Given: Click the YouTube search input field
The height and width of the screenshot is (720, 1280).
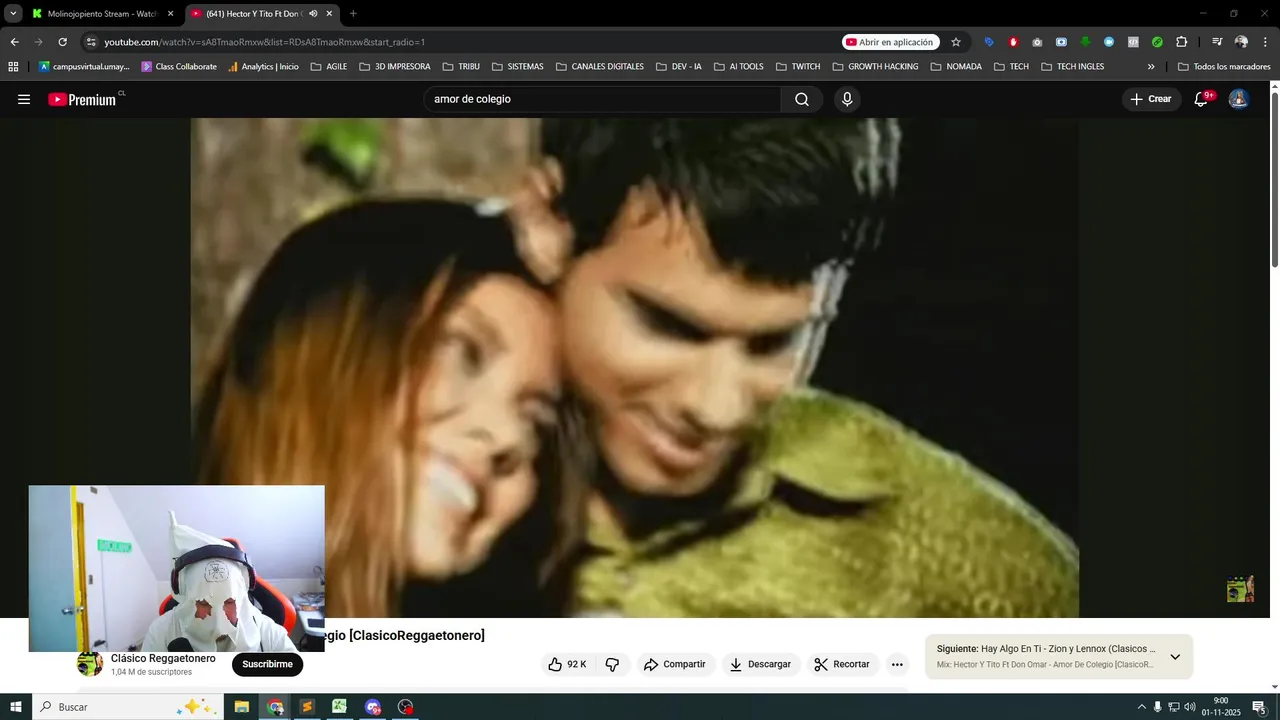Looking at the screenshot, I should [x=602, y=99].
